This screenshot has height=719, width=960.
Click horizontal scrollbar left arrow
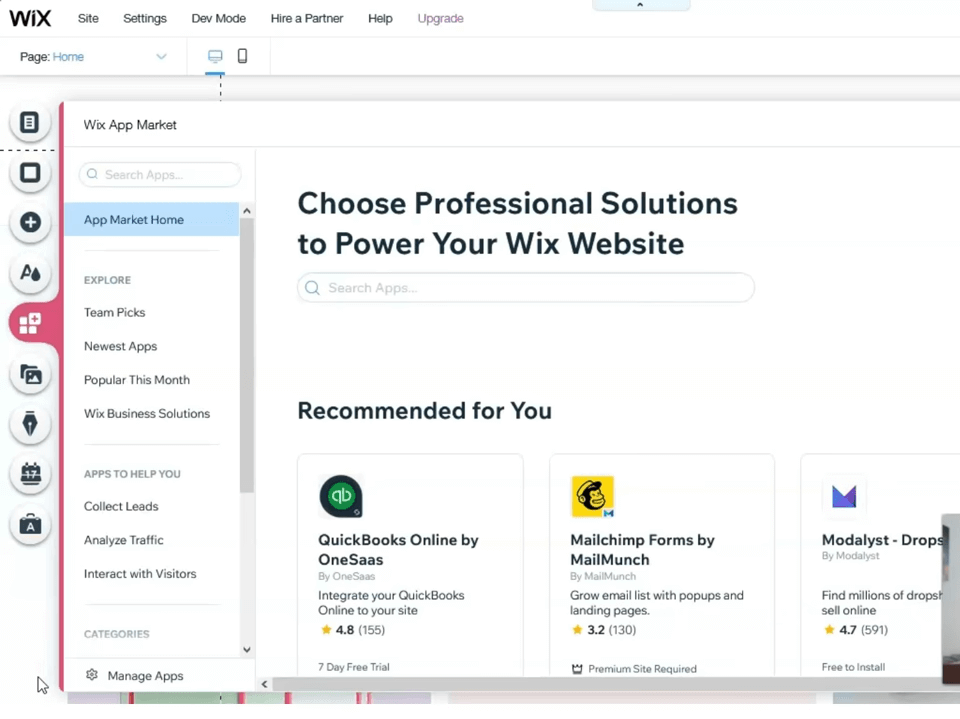click(264, 684)
